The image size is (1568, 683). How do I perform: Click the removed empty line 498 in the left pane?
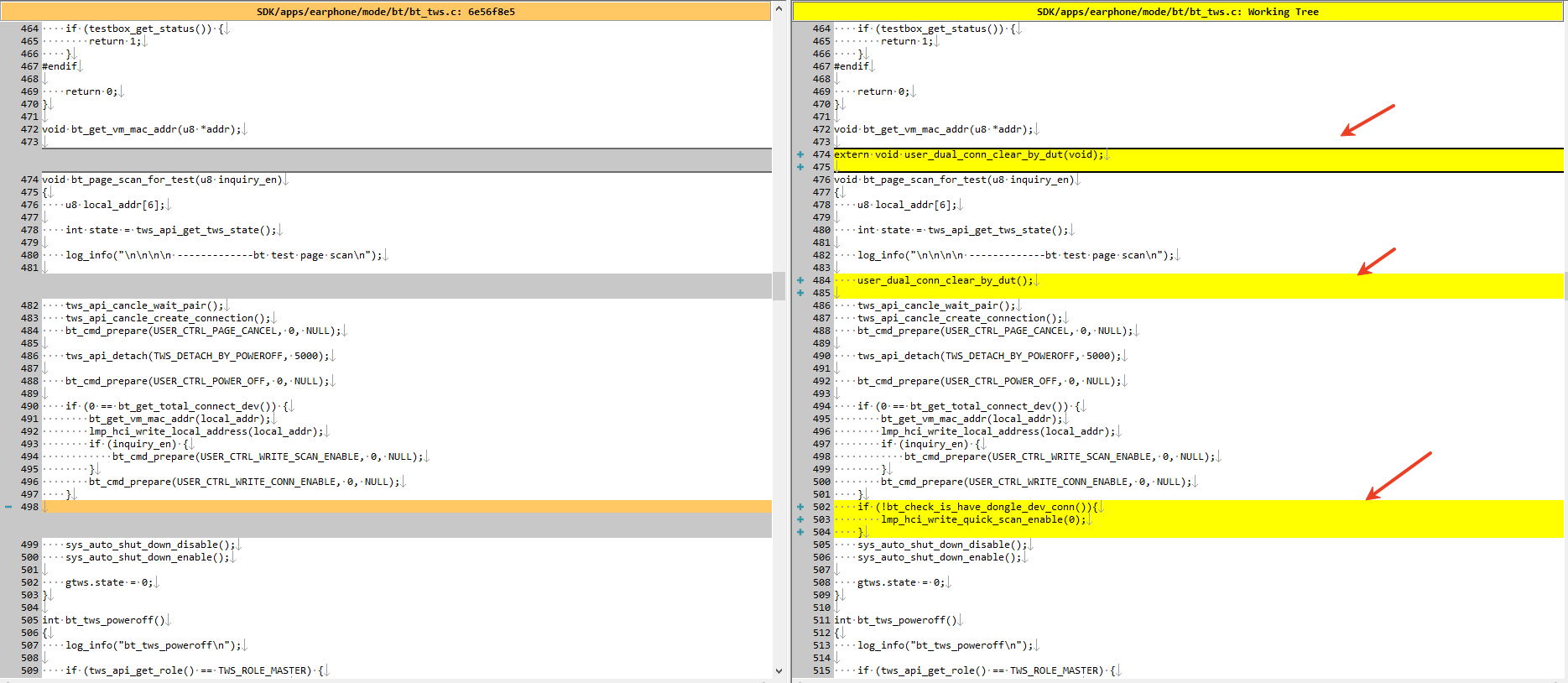click(x=407, y=507)
